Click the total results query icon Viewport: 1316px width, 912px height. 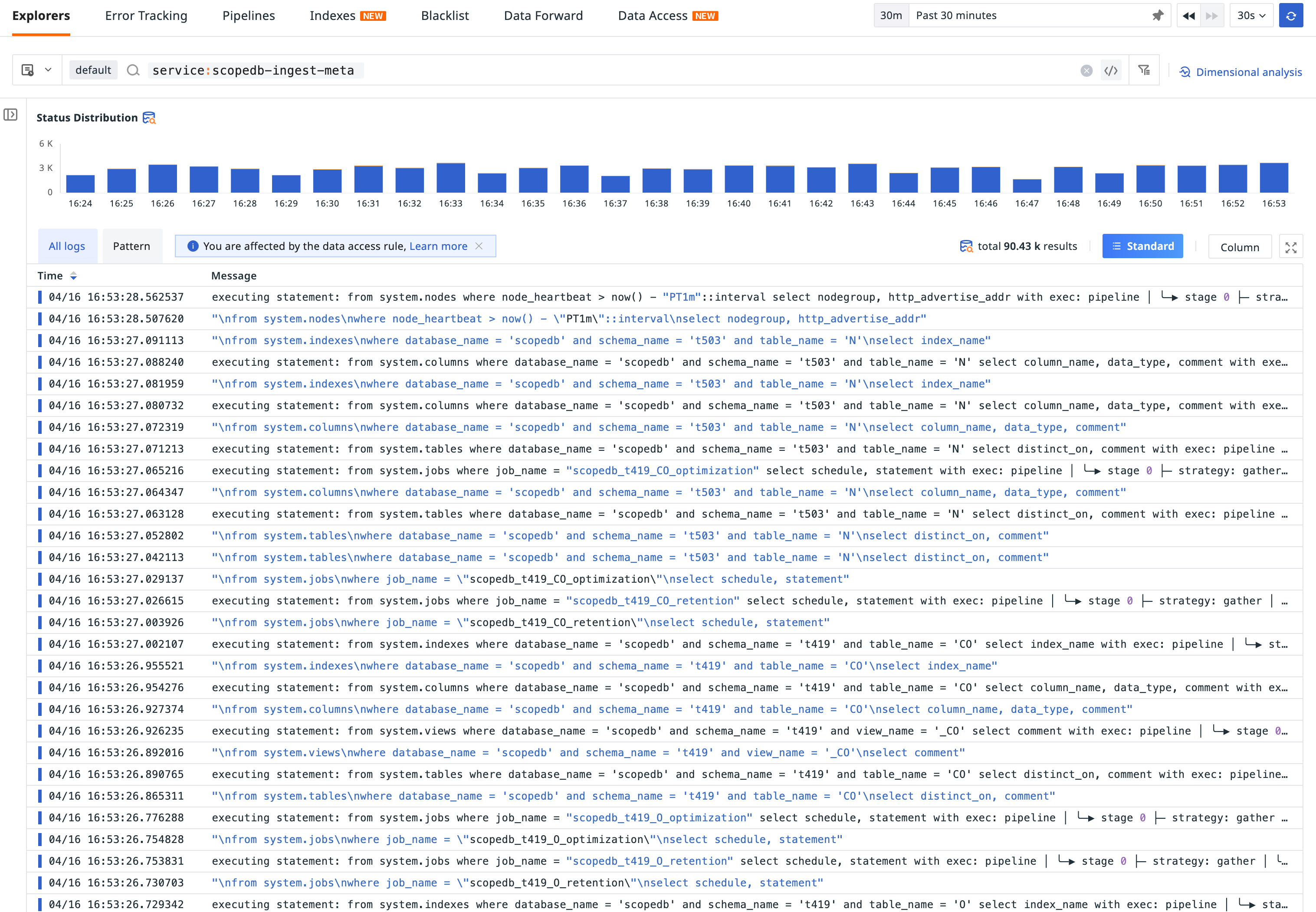[966, 246]
